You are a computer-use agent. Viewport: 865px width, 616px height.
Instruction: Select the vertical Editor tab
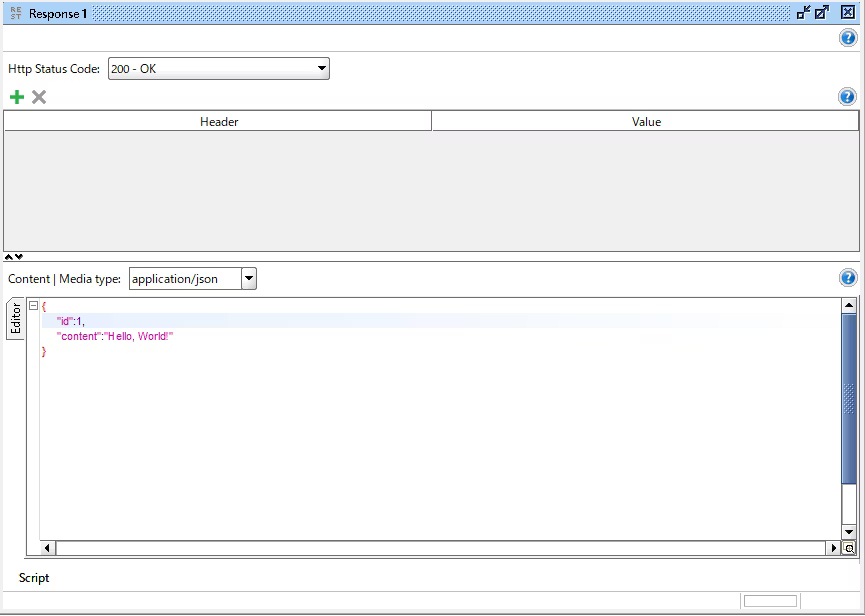(15, 319)
